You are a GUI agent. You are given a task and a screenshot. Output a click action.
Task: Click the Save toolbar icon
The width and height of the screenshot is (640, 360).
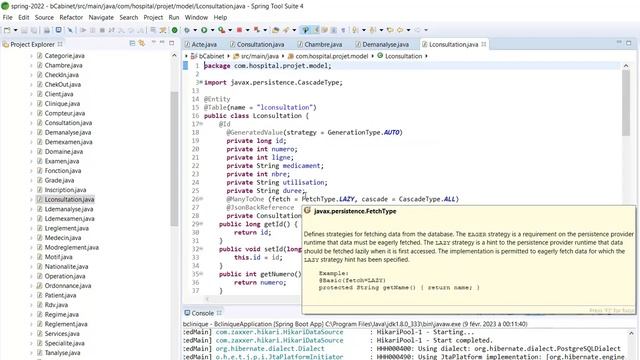click(x=24, y=30)
